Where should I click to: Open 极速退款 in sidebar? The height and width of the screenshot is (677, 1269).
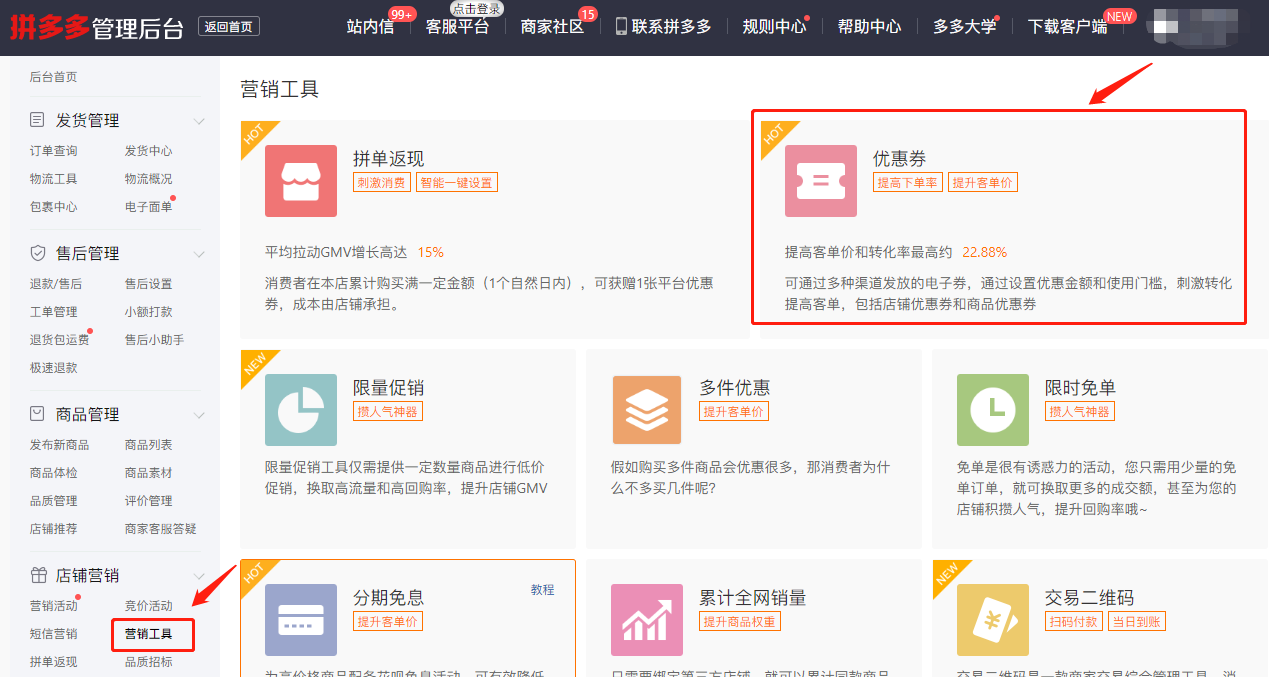point(53,368)
